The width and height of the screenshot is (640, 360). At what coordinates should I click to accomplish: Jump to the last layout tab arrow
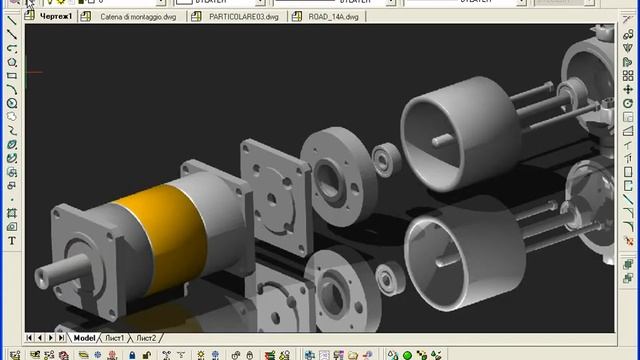tap(61, 338)
